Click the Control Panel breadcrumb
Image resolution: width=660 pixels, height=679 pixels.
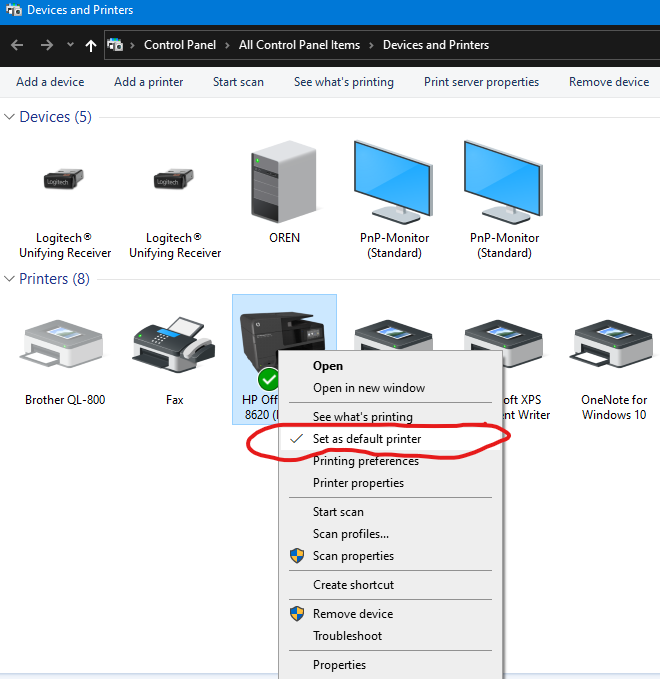pyautogui.click(x=180, y=45)
